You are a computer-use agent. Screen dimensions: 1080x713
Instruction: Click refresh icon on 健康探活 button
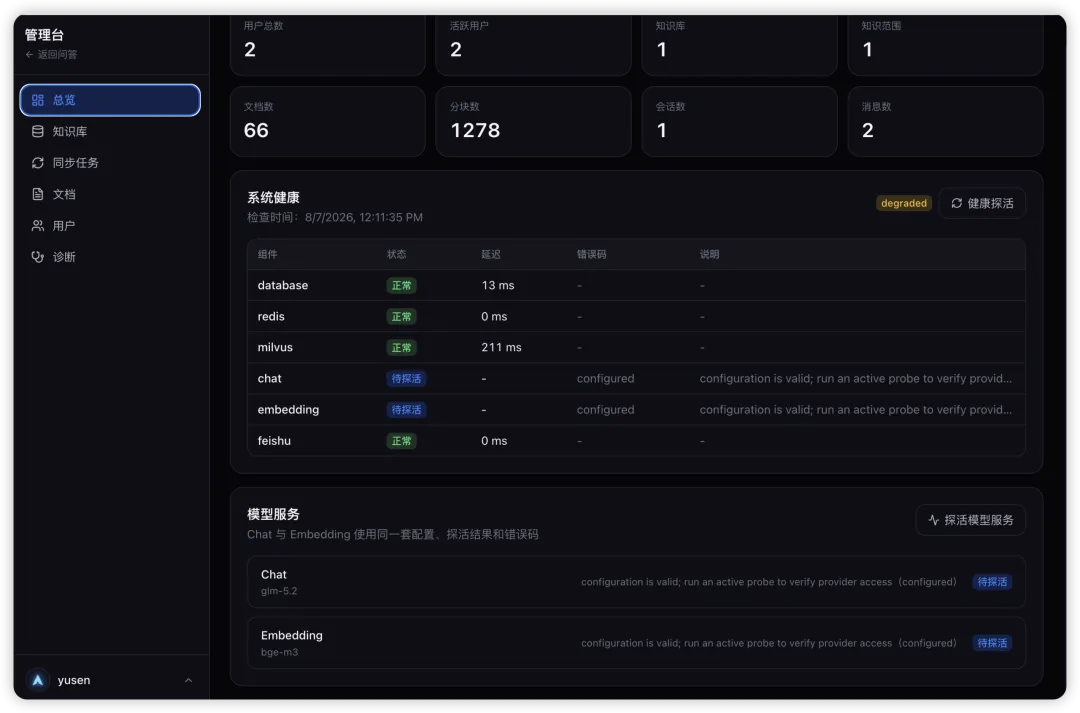(957, 203)
